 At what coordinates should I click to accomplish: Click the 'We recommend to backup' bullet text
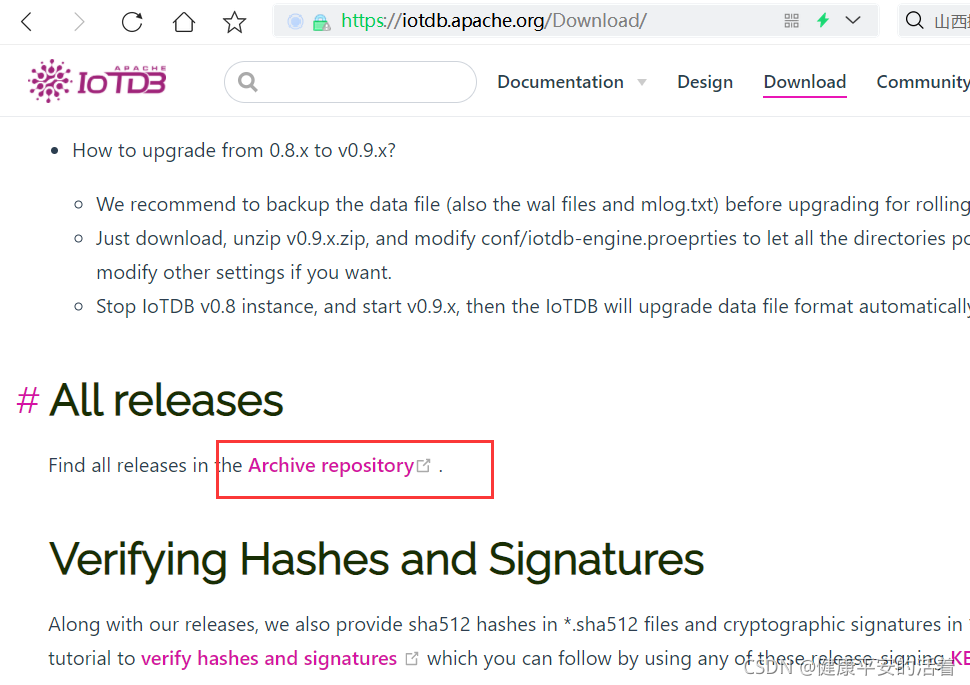533,204
